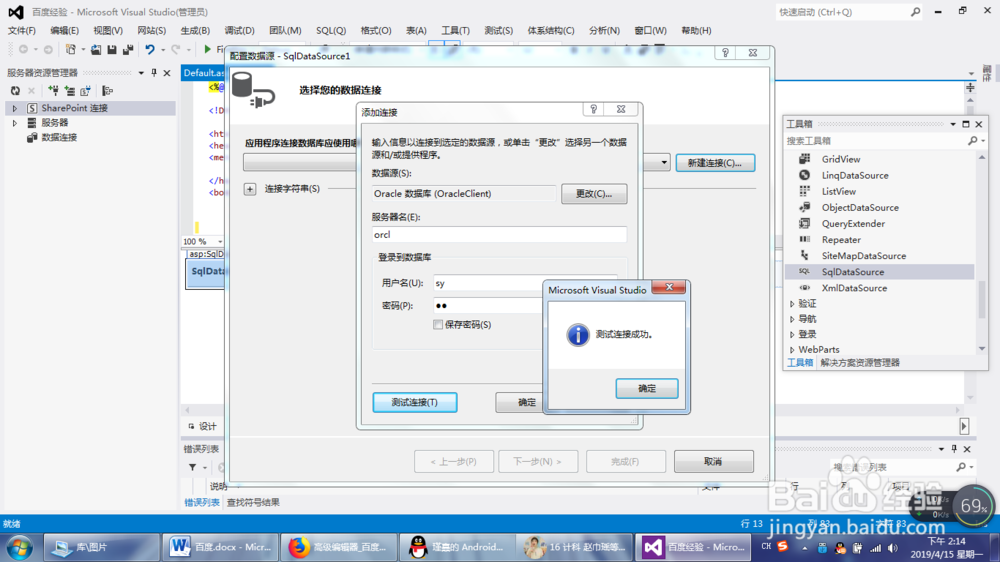Open Server Explorer window options dropdown
1000x562 pixels.
(x=141, y=73)
